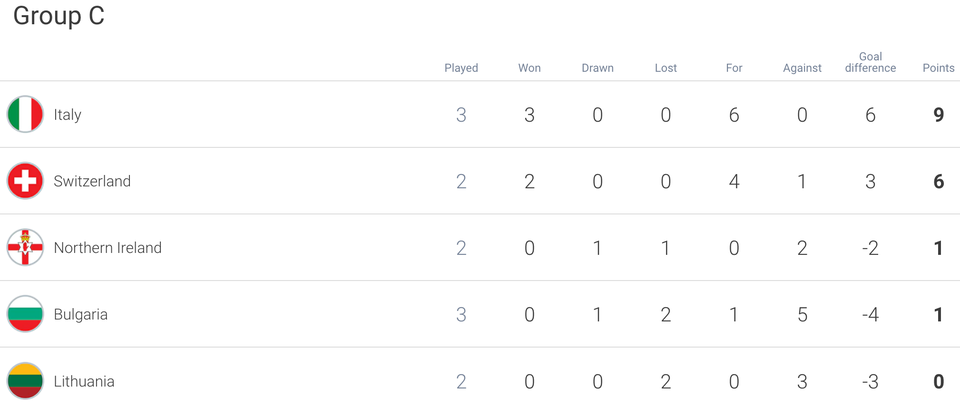Click the Northern Ireland flag icon
Screen dimensions: 960x407
pyautogui.click(x=25, y=248)
